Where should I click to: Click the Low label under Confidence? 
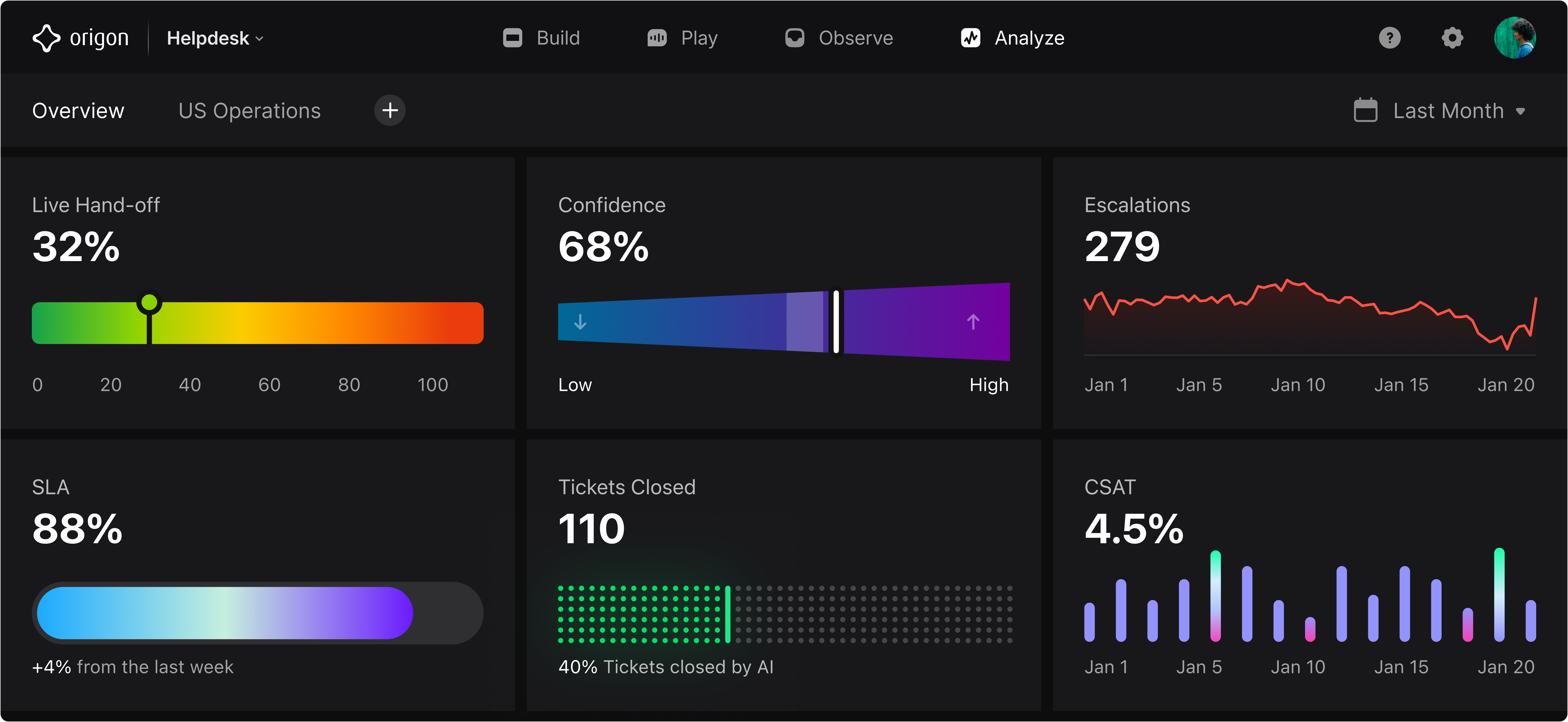point(575,385)
